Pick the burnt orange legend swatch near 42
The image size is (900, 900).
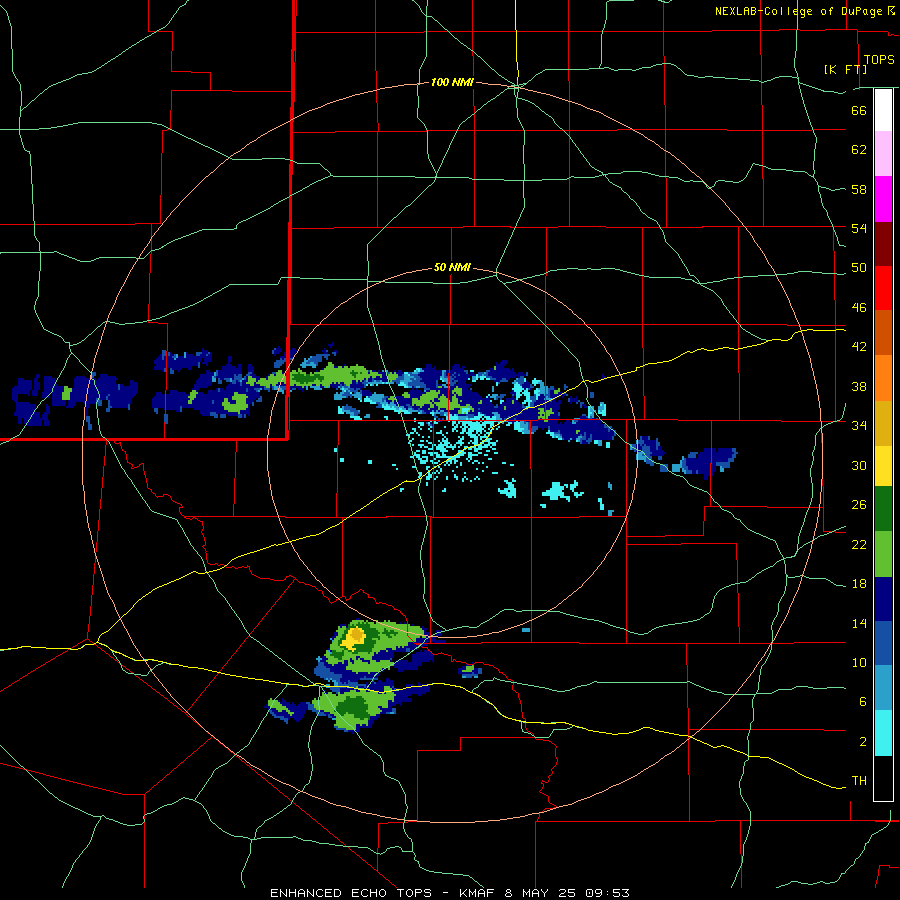pyautogui.click(x=883, y=333)
